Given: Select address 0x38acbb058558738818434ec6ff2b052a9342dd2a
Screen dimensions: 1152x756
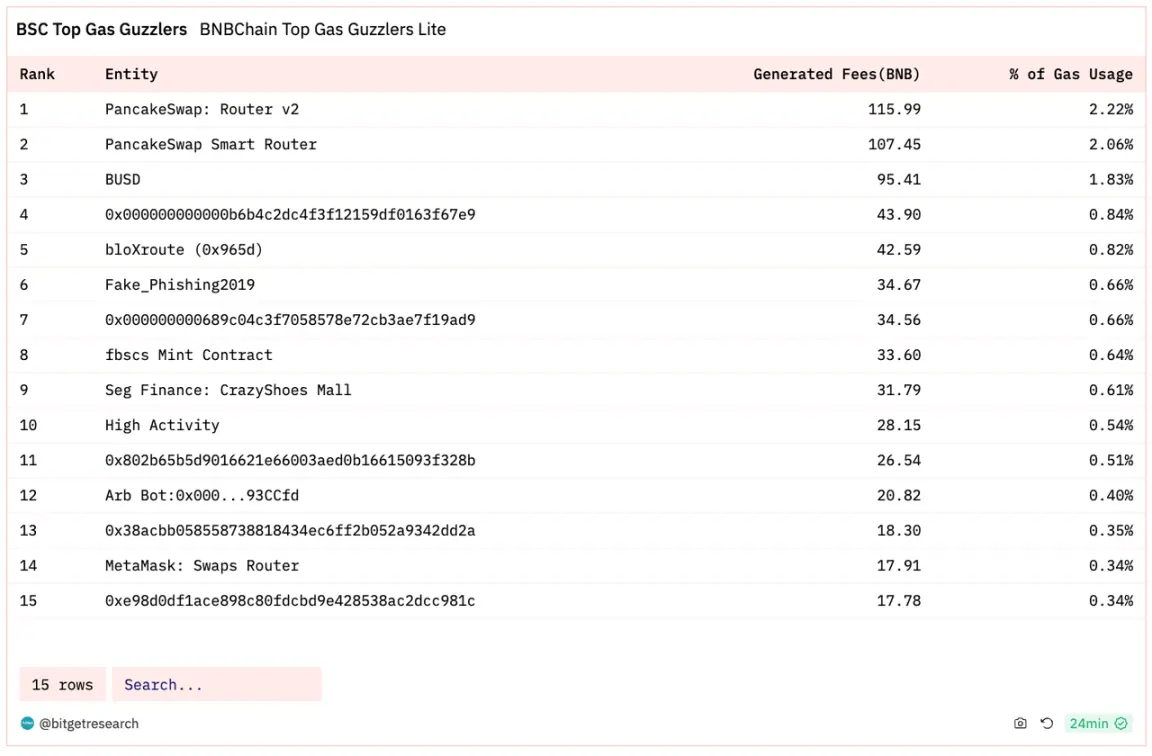Looking at the screenshot, I should tap(290, 530).
